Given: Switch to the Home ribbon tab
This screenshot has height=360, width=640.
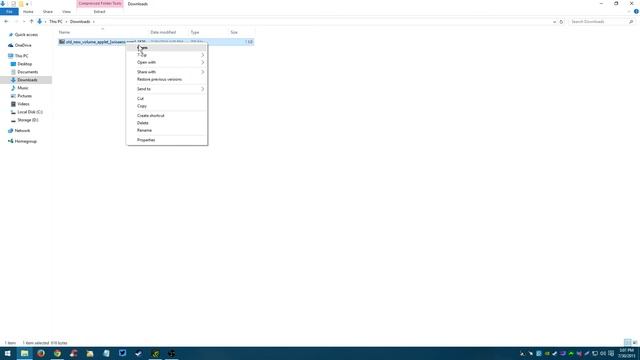Looking at the screenshot, I should pos(28,12).
